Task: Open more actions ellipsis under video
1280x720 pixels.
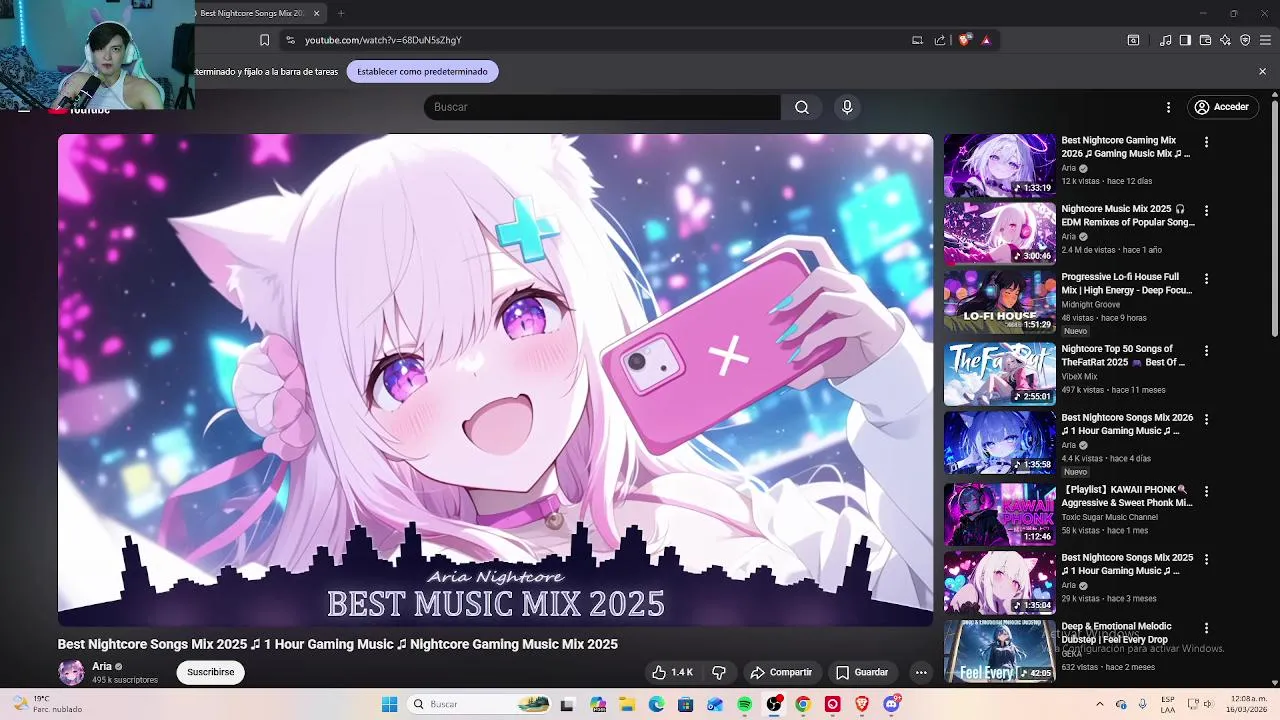Action: coord(921,672)
